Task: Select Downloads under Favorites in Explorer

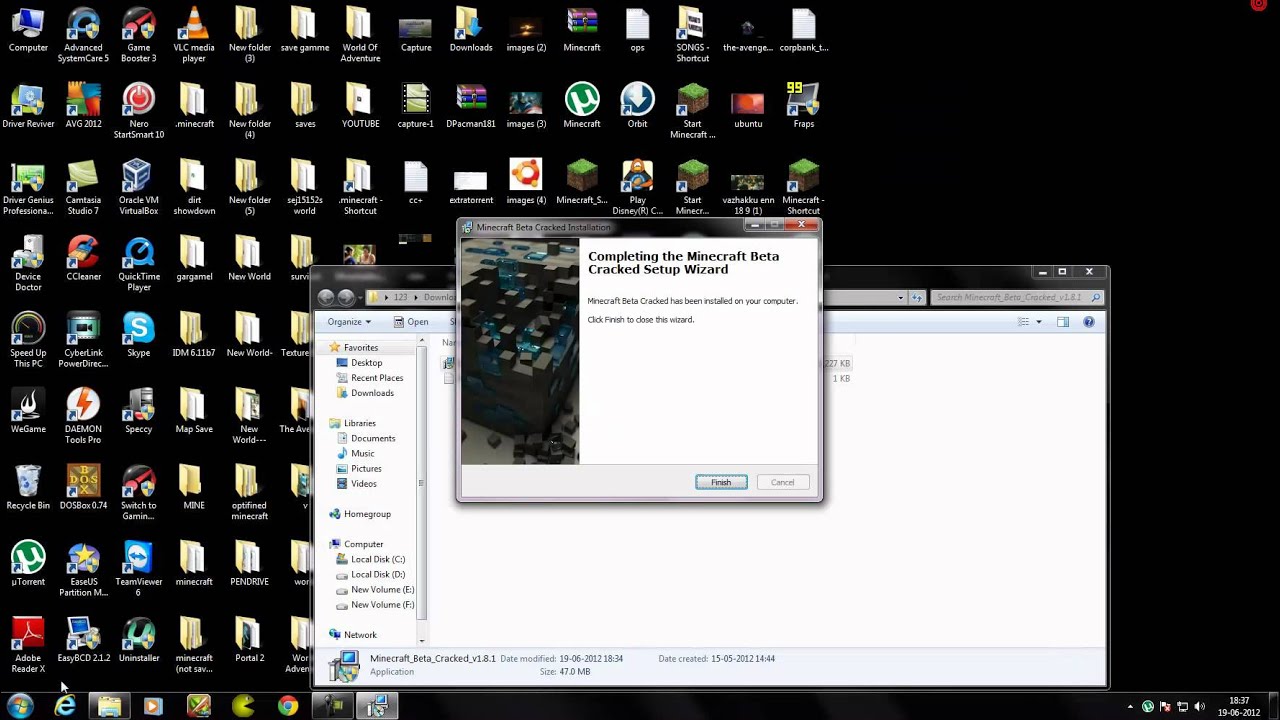Action: pos(372,393)
